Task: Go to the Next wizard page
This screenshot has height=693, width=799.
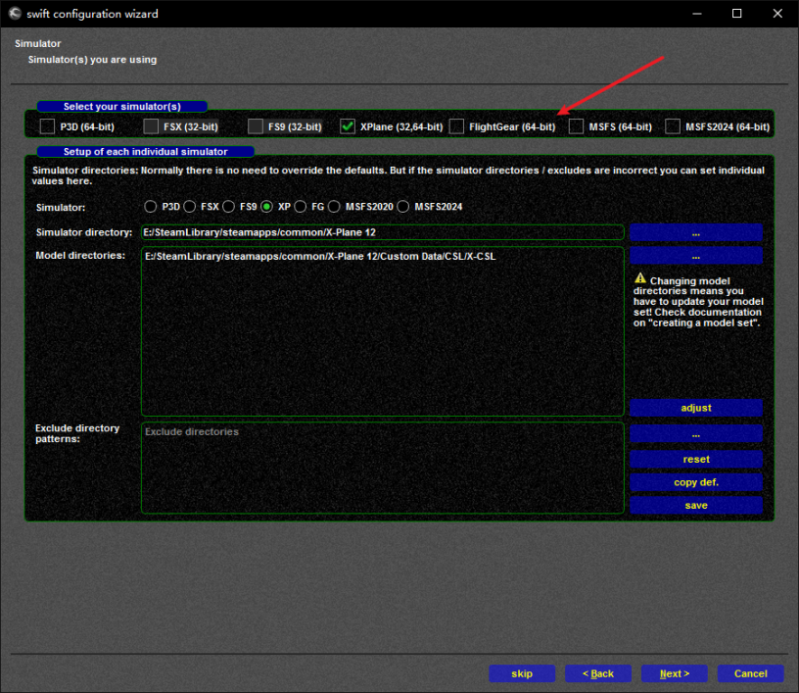Action: 674,673
